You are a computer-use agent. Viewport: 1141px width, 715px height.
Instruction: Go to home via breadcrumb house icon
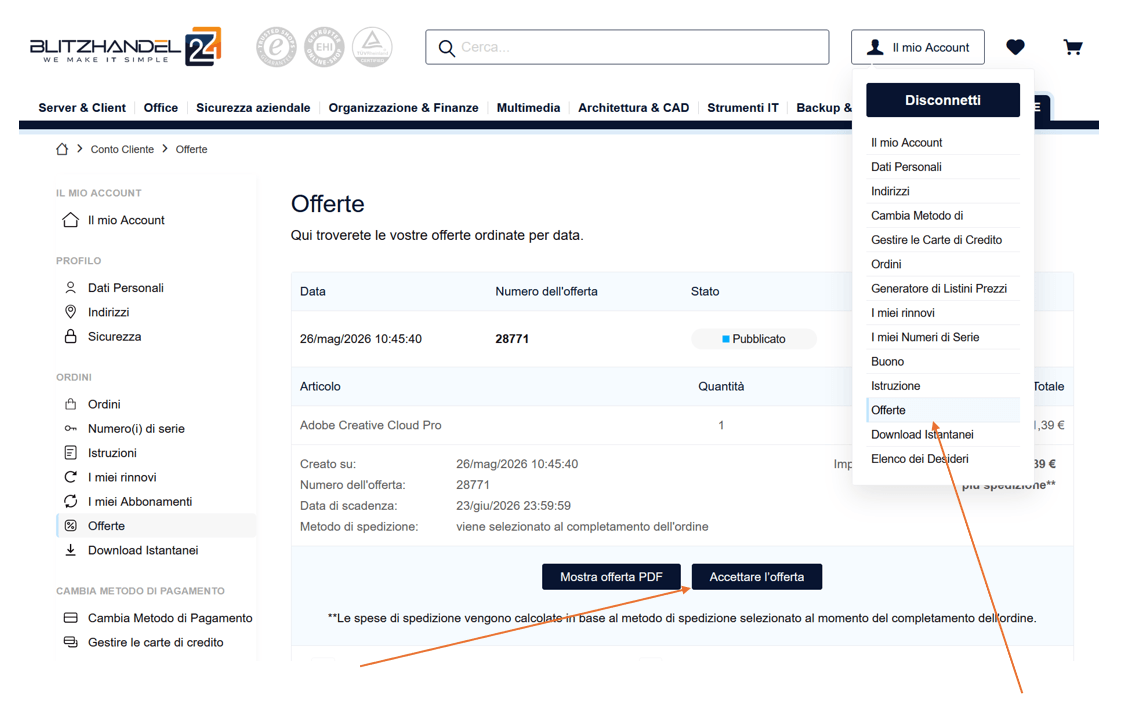(x=62, y=149)
